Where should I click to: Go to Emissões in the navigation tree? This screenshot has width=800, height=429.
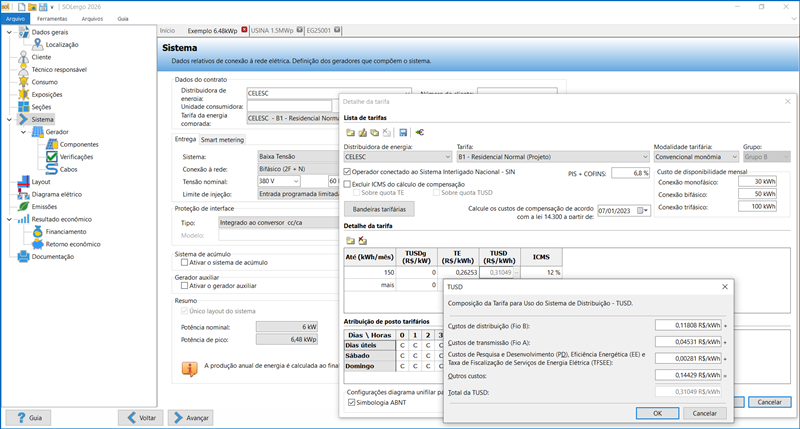tap(47, 206)
